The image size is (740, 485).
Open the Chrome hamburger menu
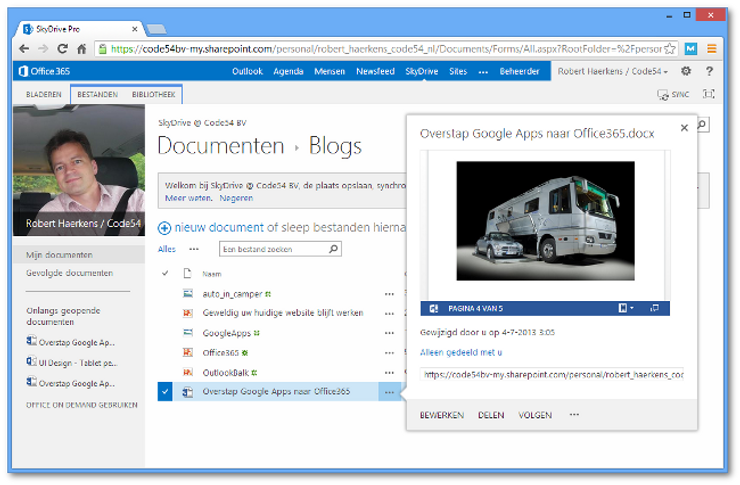click(x=712, y=49)
